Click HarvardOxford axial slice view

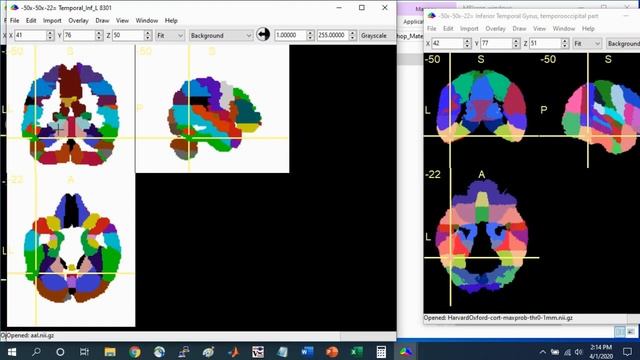(482, 237)
